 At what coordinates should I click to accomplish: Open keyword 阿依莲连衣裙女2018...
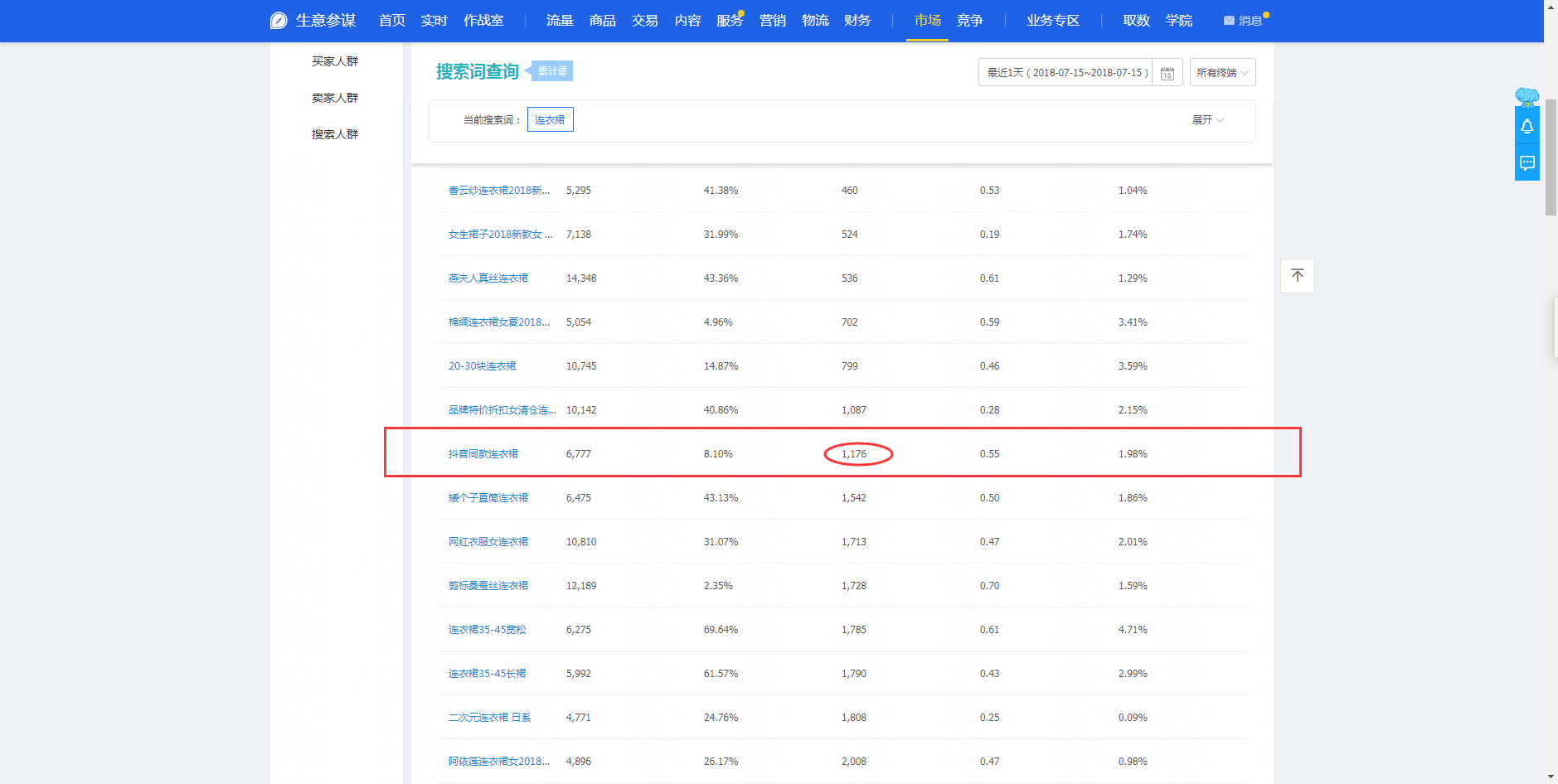click(x=499, y=762)
